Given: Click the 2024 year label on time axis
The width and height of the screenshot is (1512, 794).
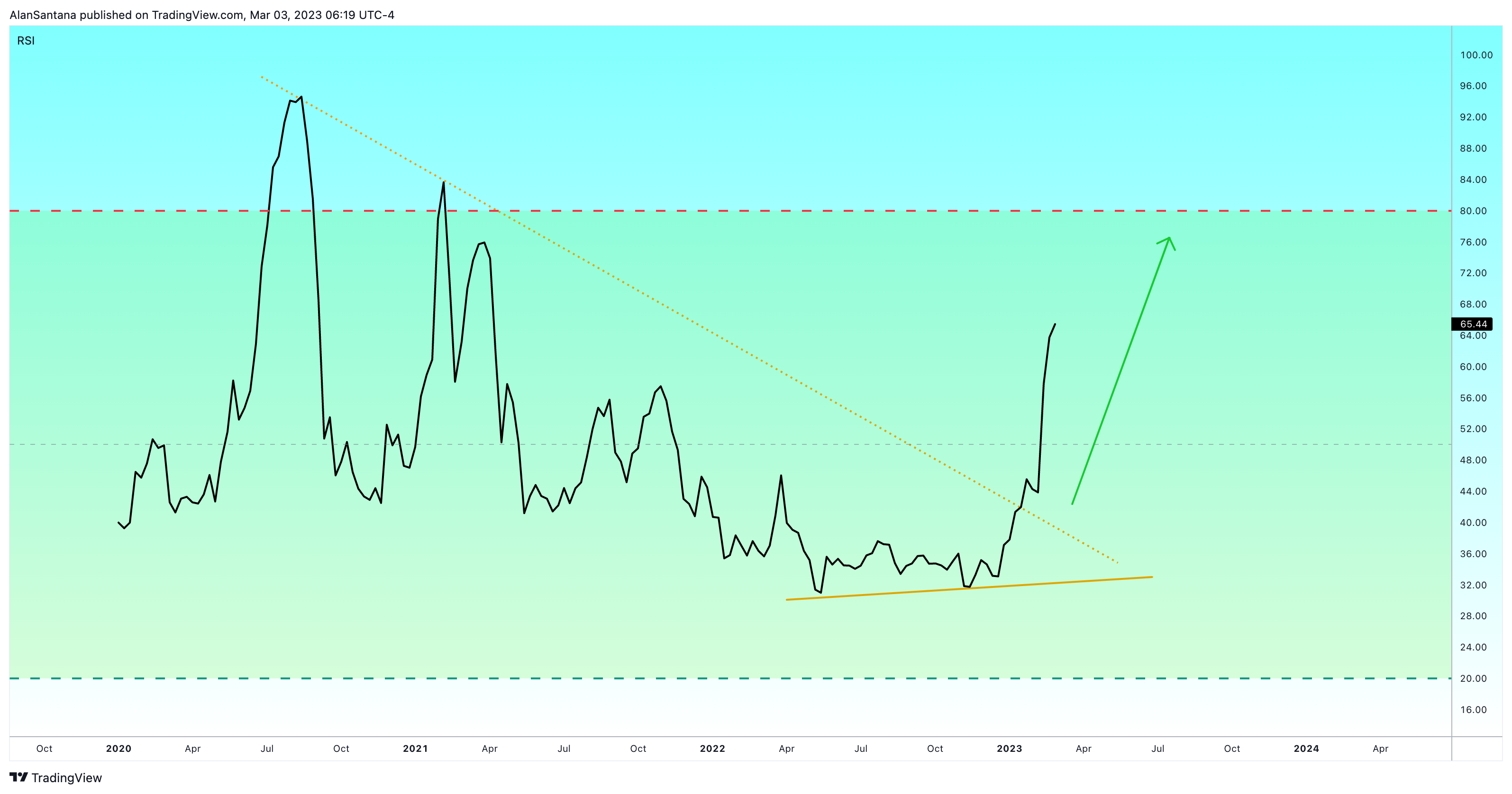Looking at the screenshot, I should (1307, 749).
